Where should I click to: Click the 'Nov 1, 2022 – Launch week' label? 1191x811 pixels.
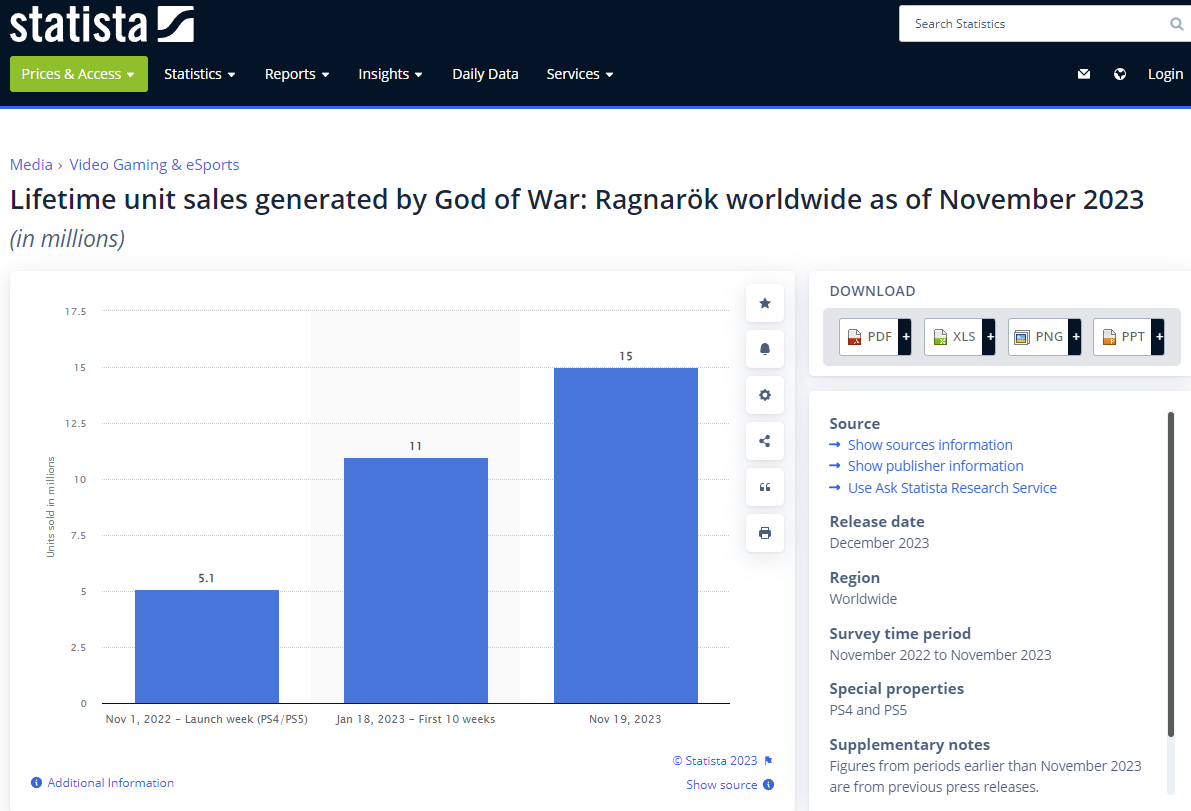coord(207,719)
